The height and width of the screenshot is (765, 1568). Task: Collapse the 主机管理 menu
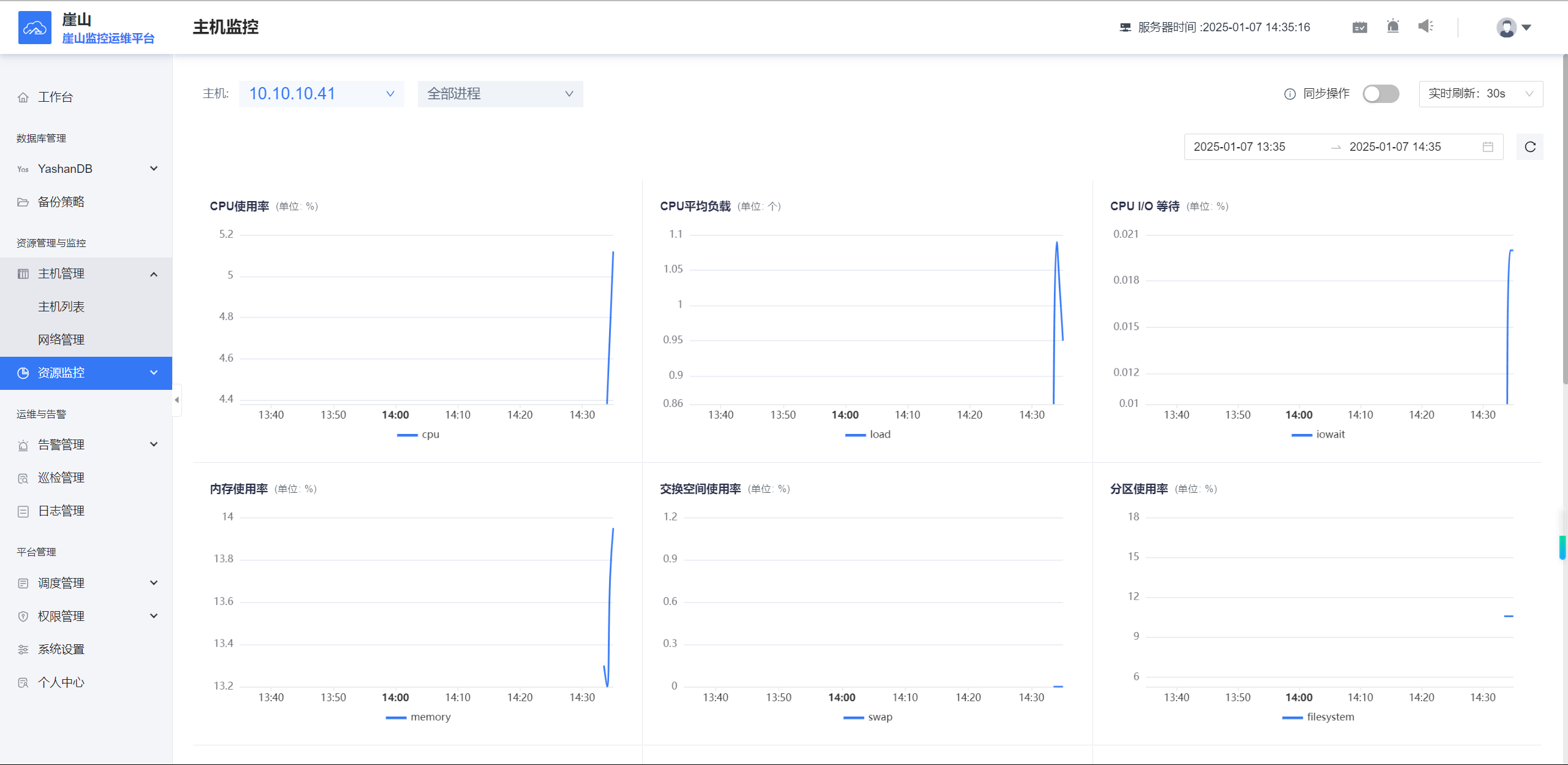(x=86, y=274)
